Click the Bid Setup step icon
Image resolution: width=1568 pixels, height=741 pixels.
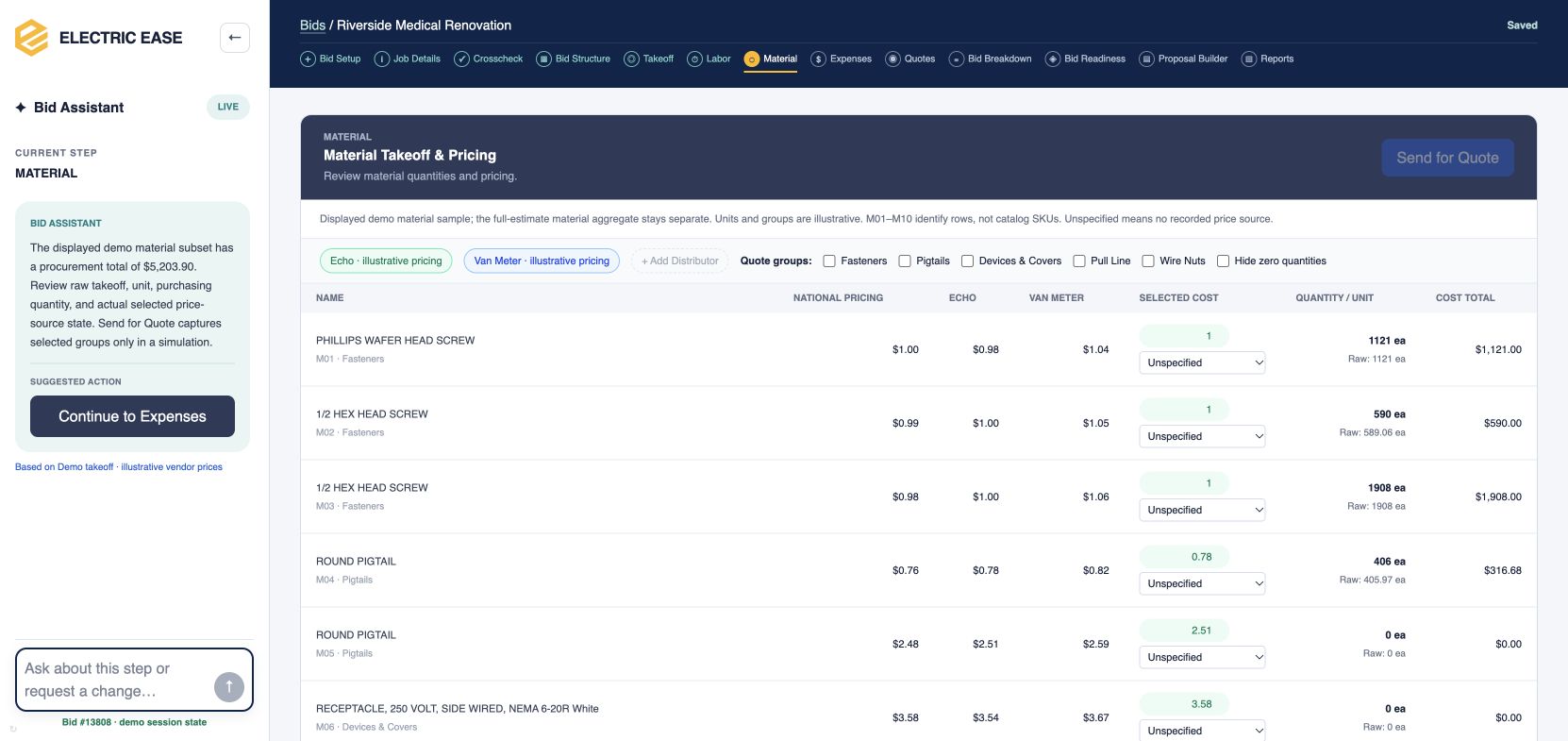pyautogui.click(x=308, y=59)
